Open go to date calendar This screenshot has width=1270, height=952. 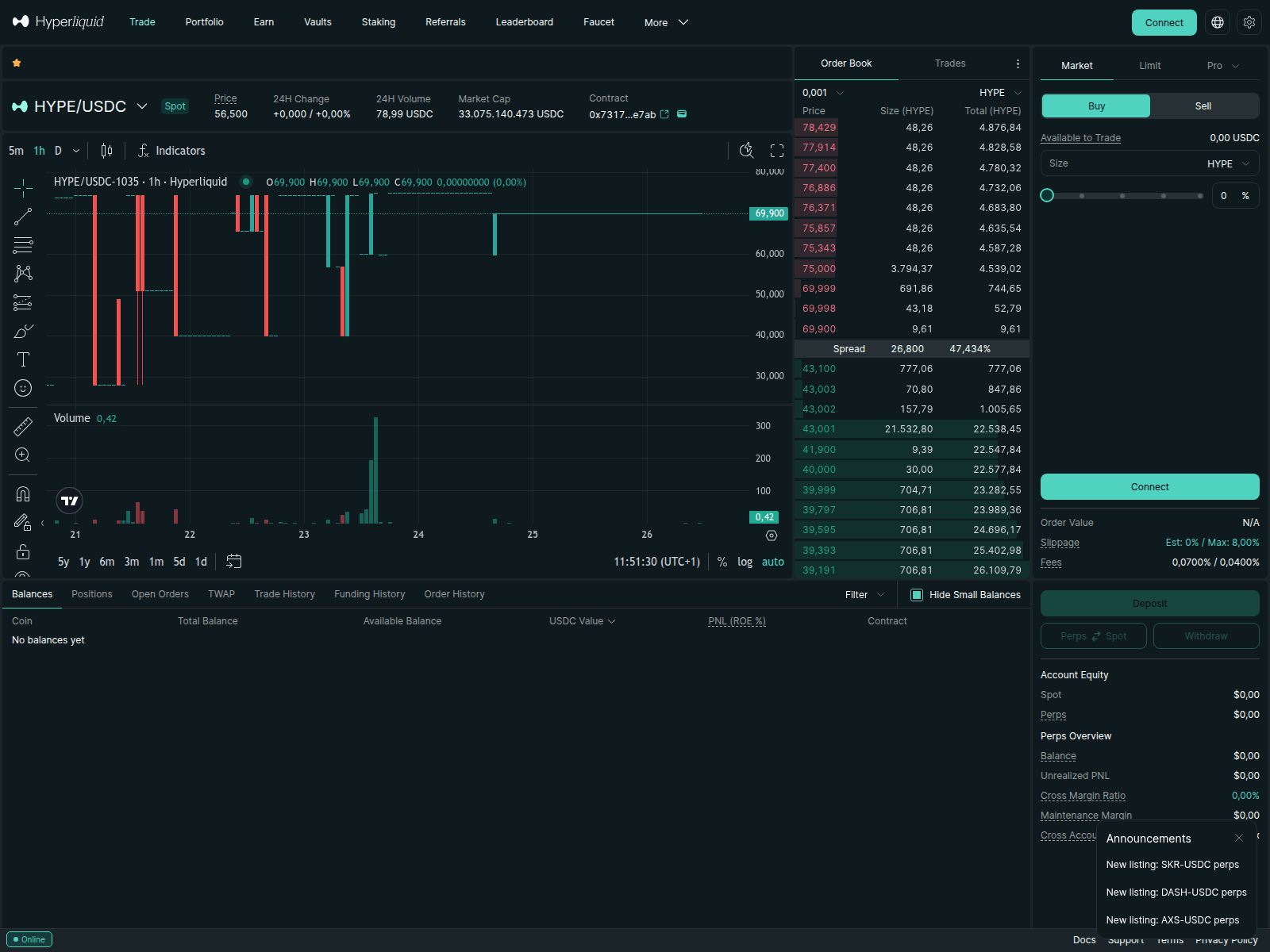(233, 562)
